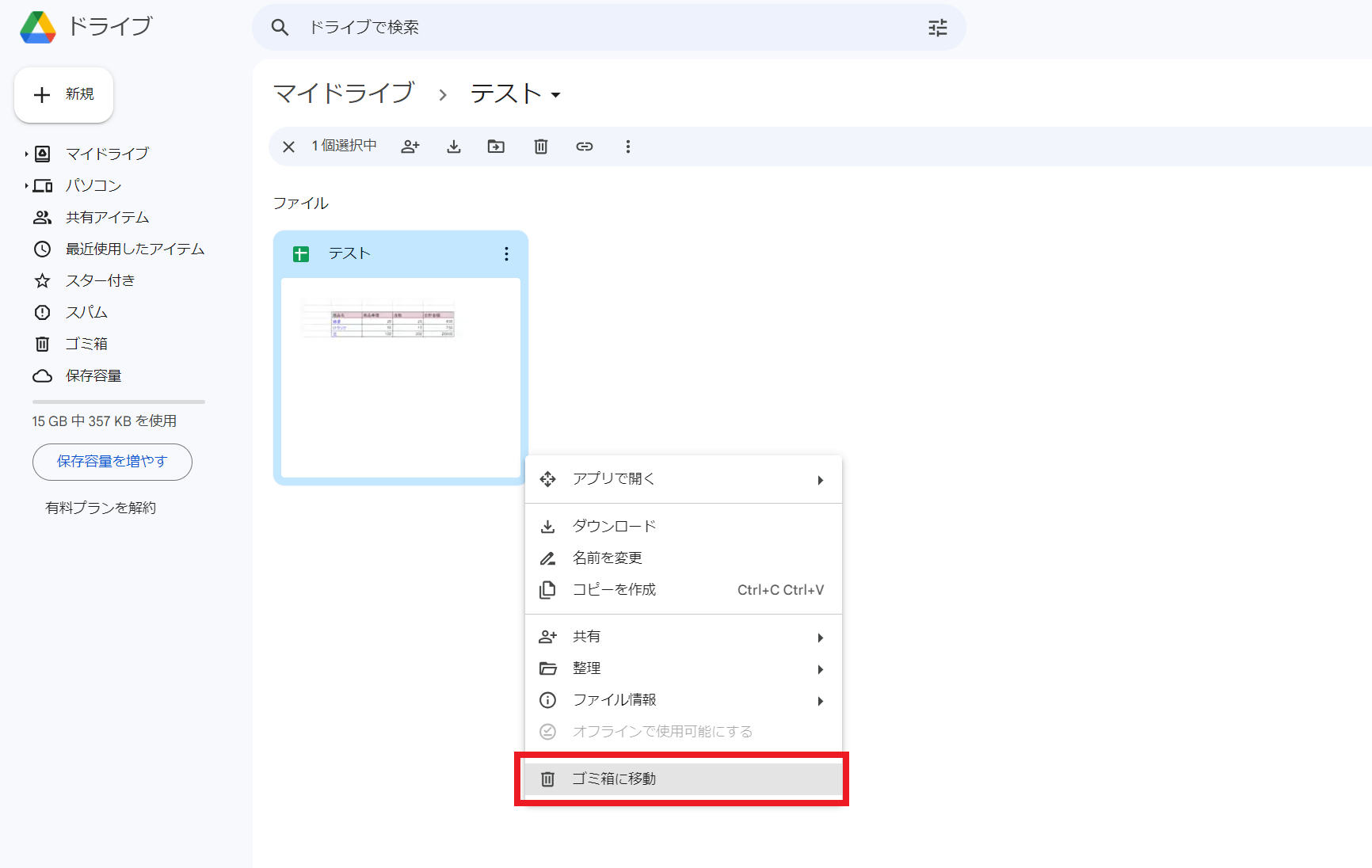Click the 保存容量を増やす button
Screen dimensions: 1372x868
[x=112, y=462]
